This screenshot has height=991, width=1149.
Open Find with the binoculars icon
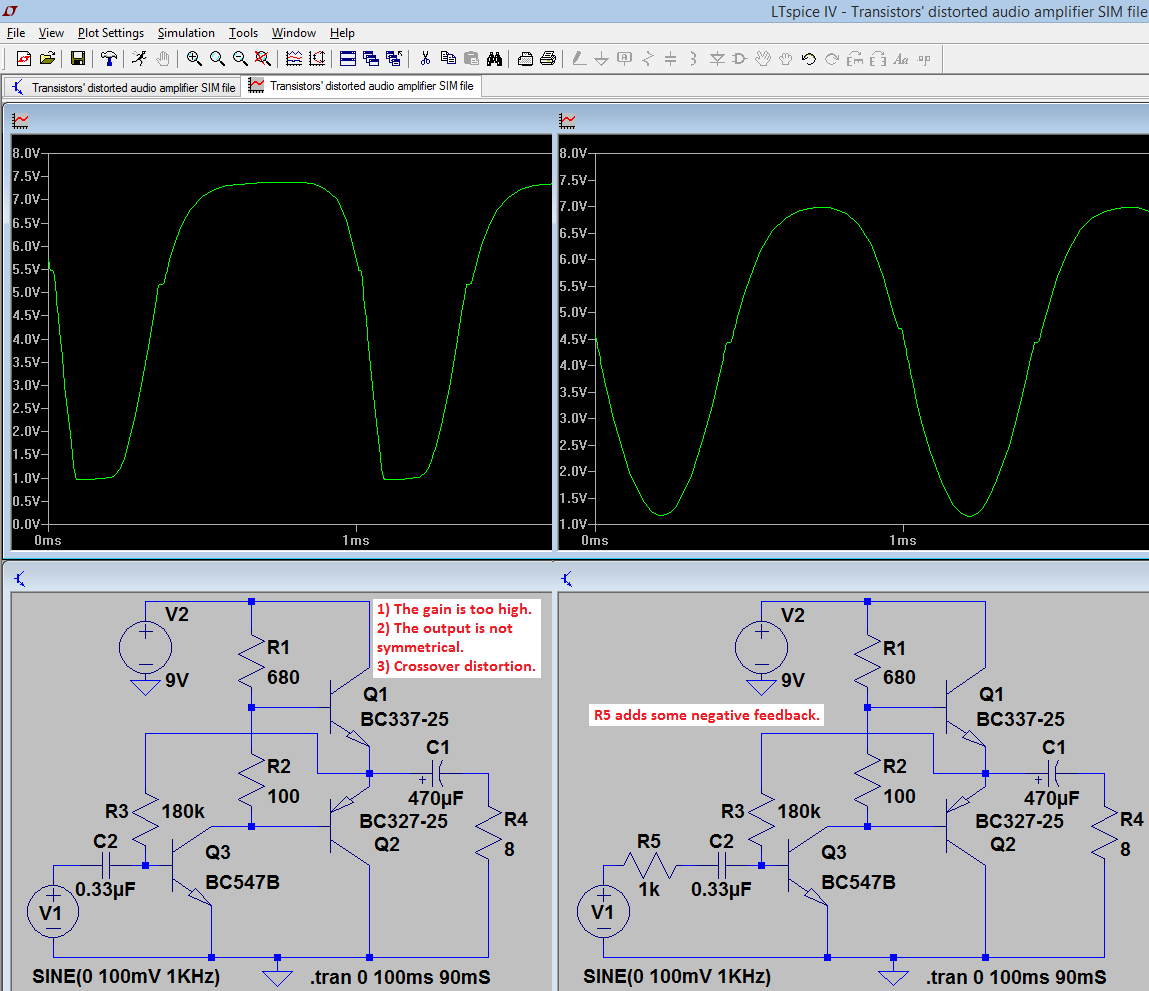[x=495, y=59]
